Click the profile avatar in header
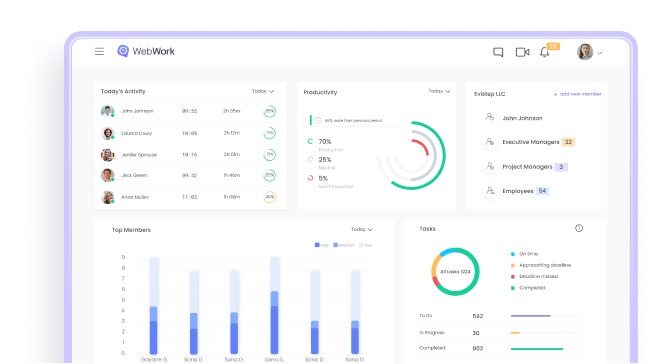666x364 pixels. (585, 52)
